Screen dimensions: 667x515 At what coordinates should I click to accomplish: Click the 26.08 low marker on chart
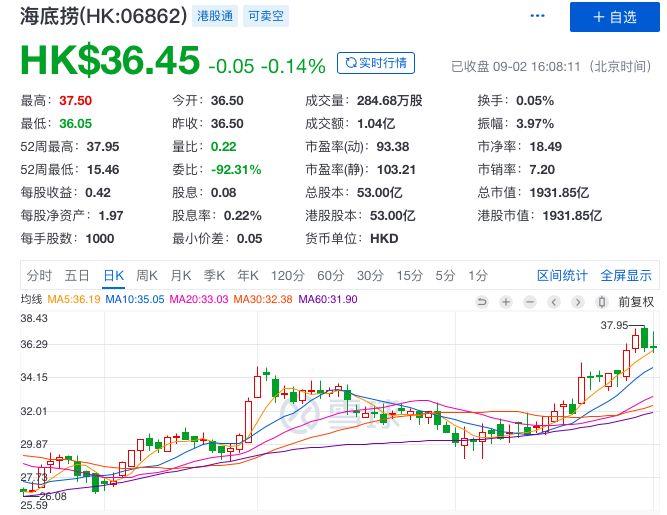pyautogui.click(x=53, y=496)
